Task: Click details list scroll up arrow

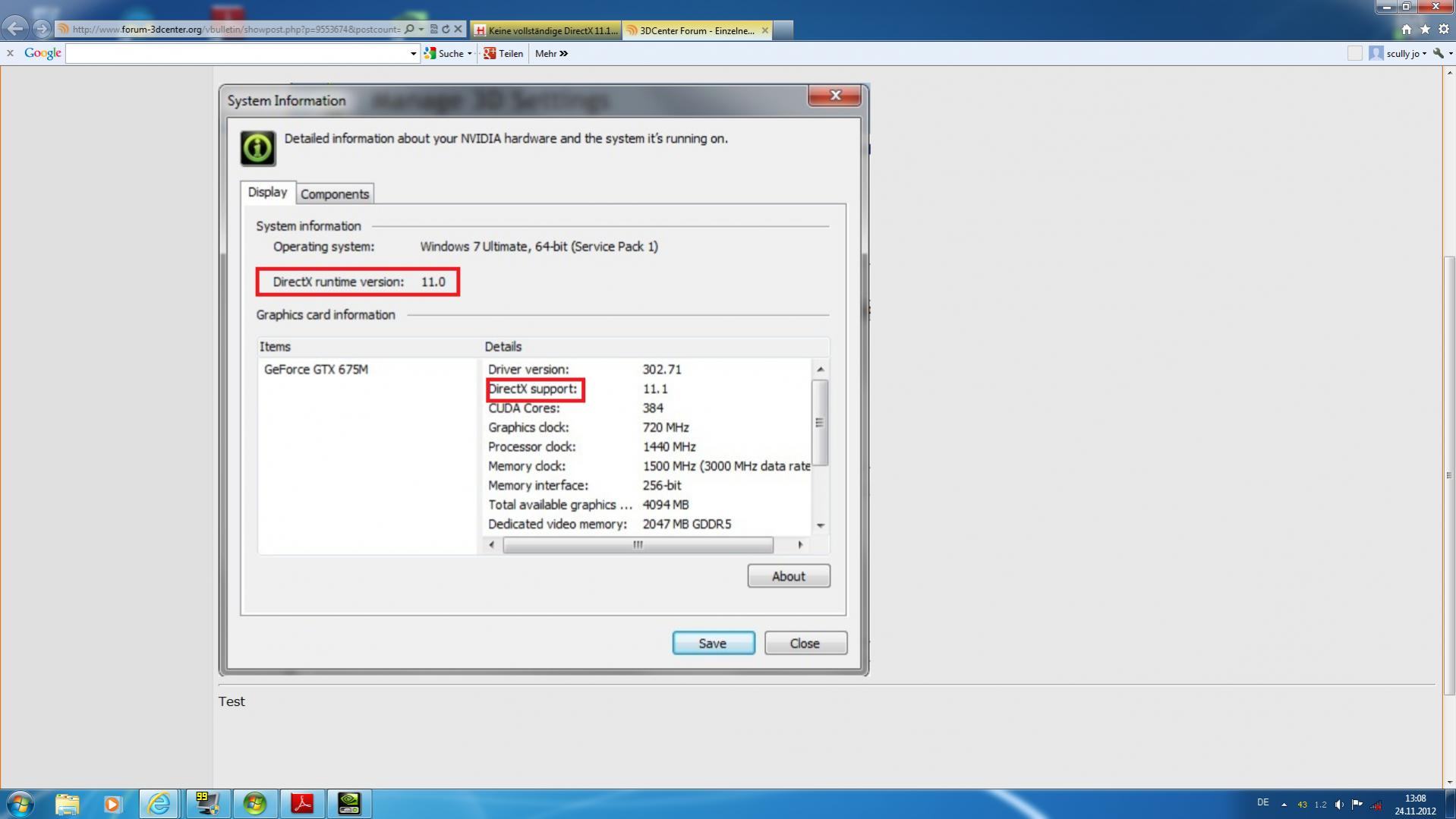Action: click(820, 369)
